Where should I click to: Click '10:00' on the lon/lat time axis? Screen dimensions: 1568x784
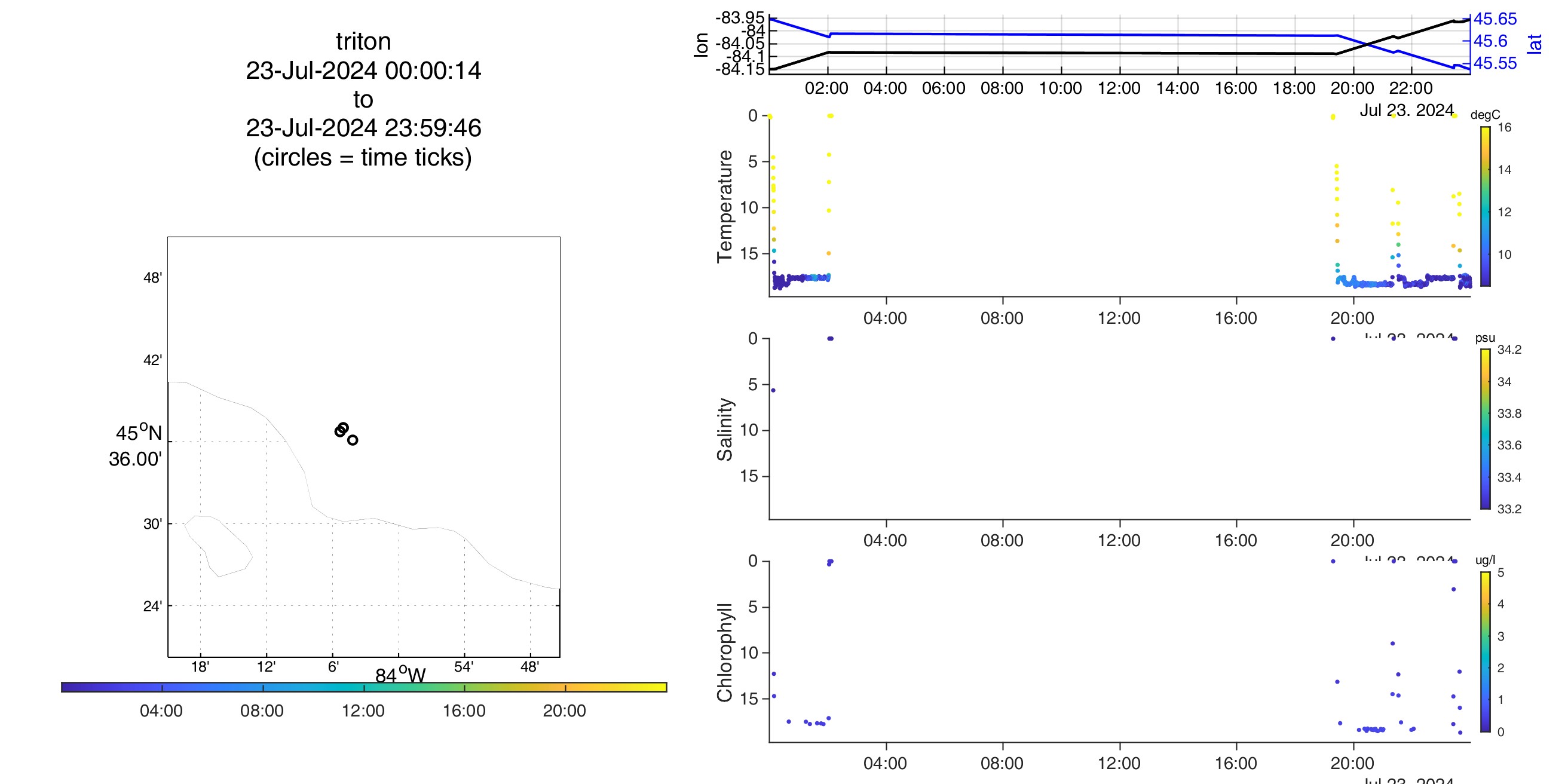(x=1060, y=88)
